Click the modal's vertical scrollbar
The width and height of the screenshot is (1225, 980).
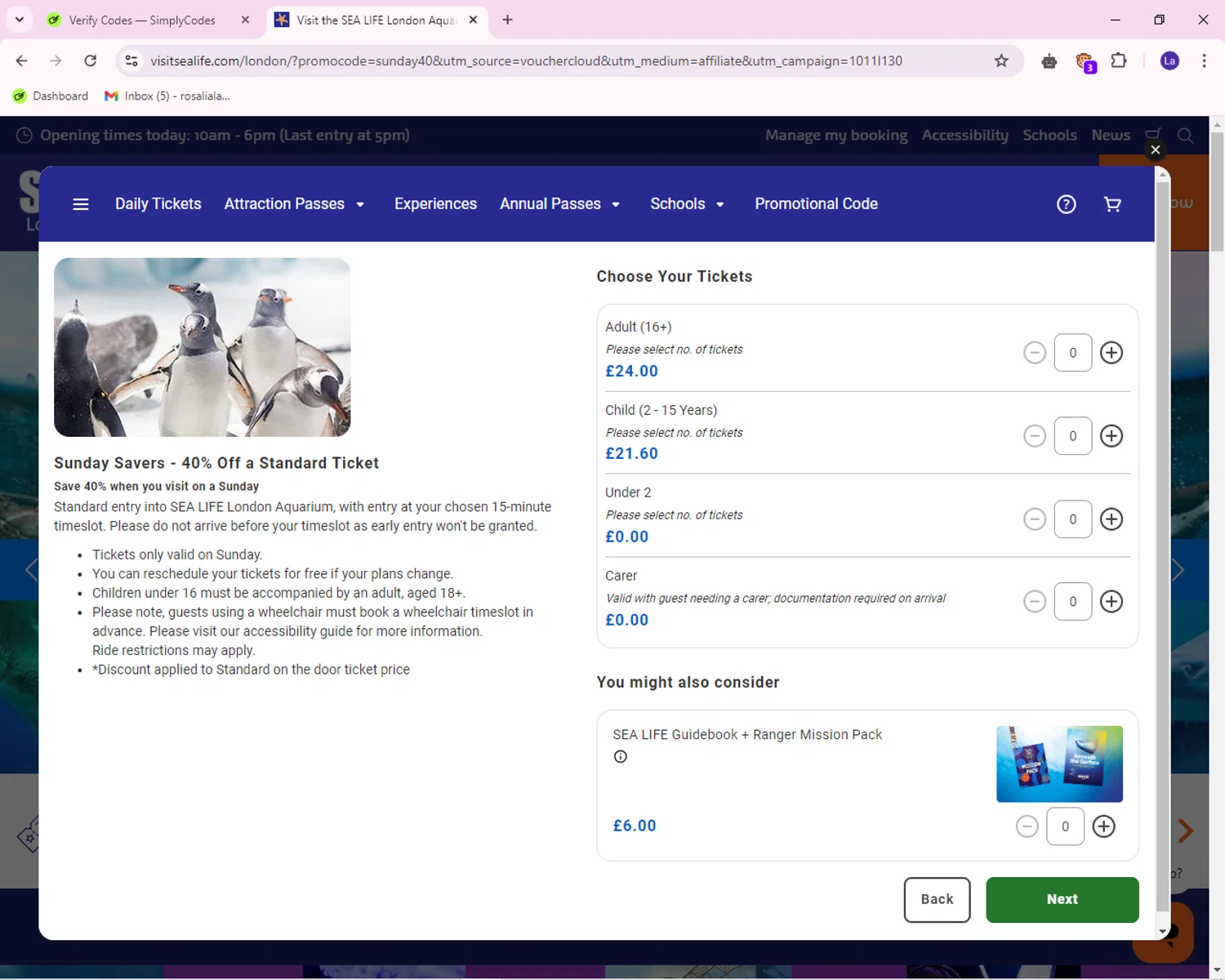point(1162,547)
